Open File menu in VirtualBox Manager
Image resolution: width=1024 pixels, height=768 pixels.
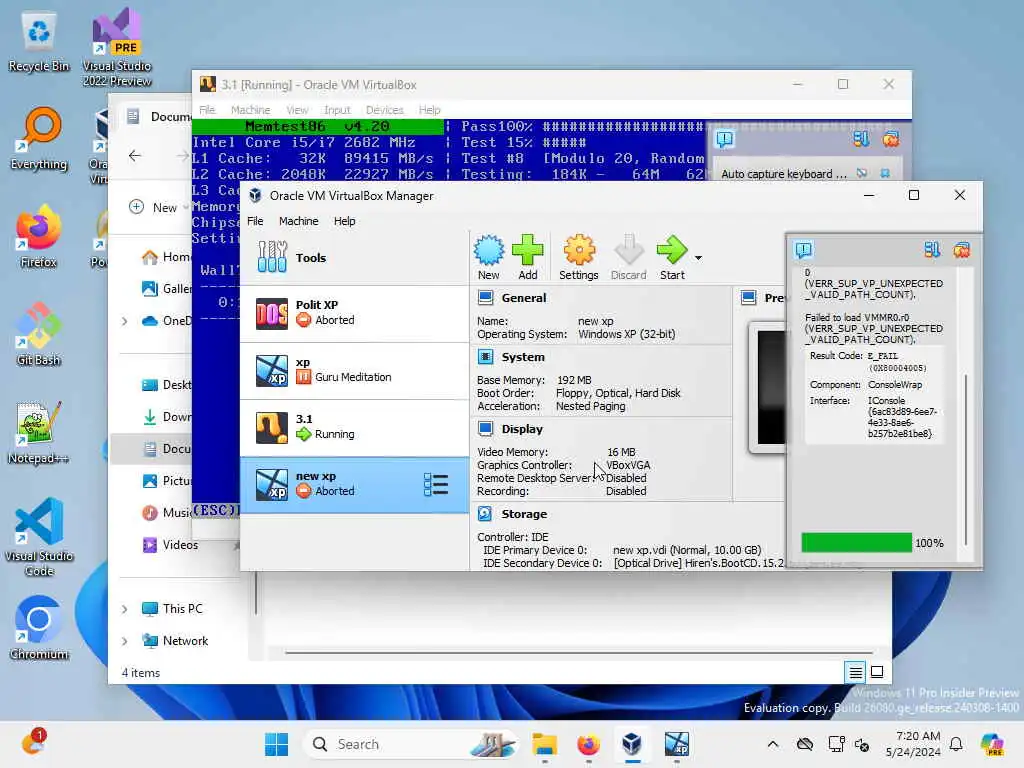coord(255,221)
